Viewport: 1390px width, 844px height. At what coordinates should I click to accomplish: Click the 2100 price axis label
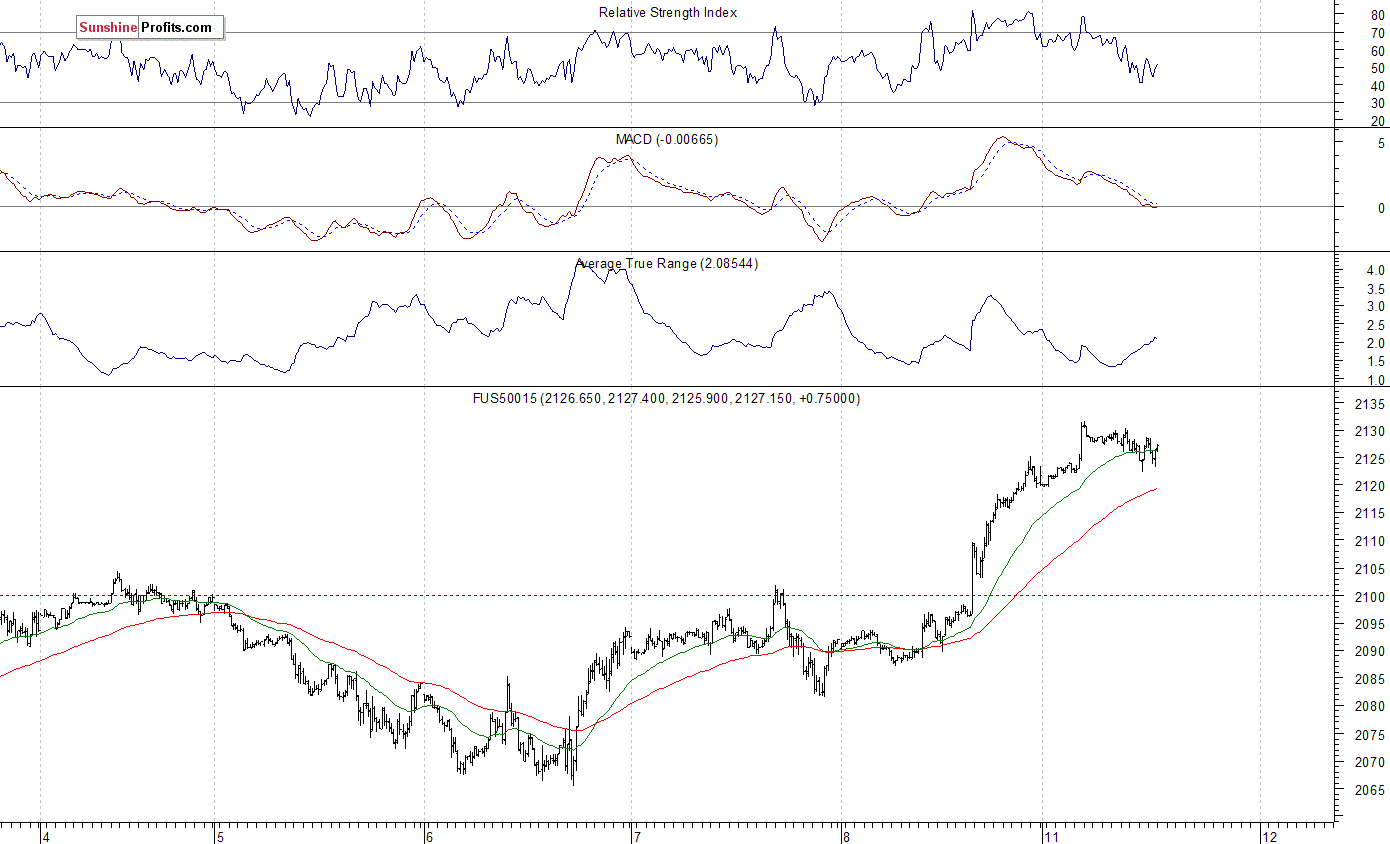tap(1368, 597)
